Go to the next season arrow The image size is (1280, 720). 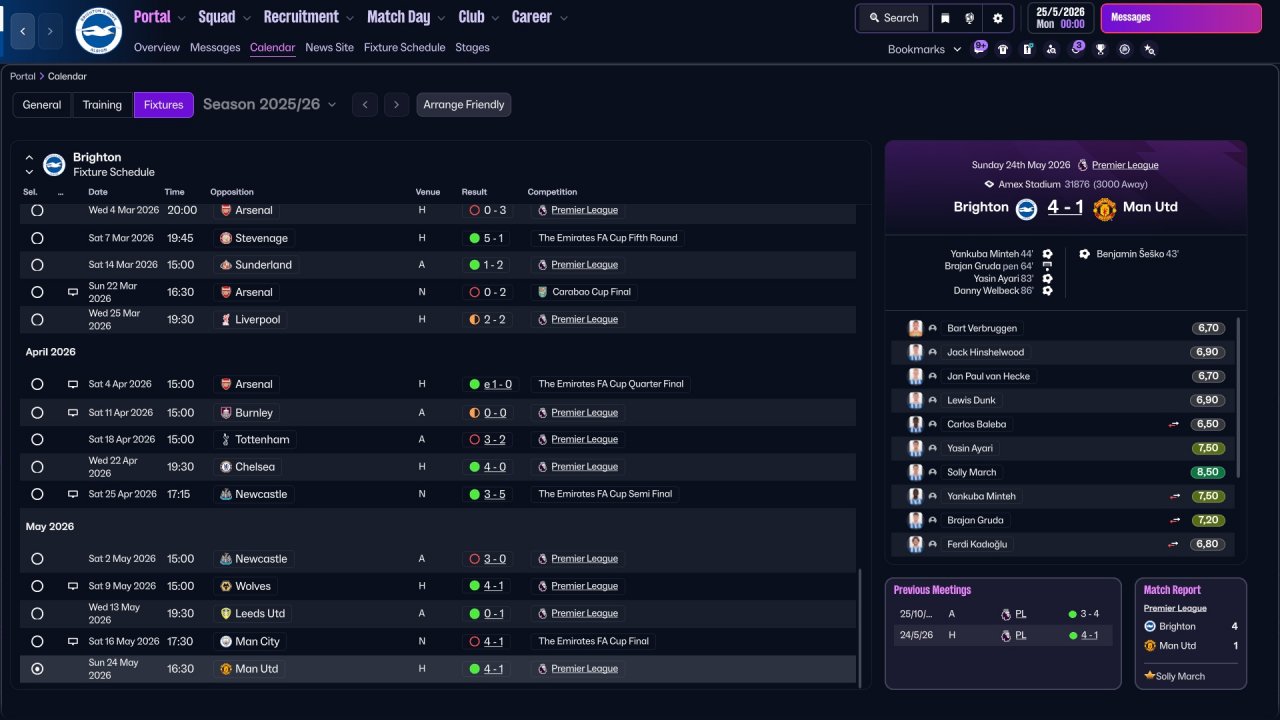click(x=397, y=105)
